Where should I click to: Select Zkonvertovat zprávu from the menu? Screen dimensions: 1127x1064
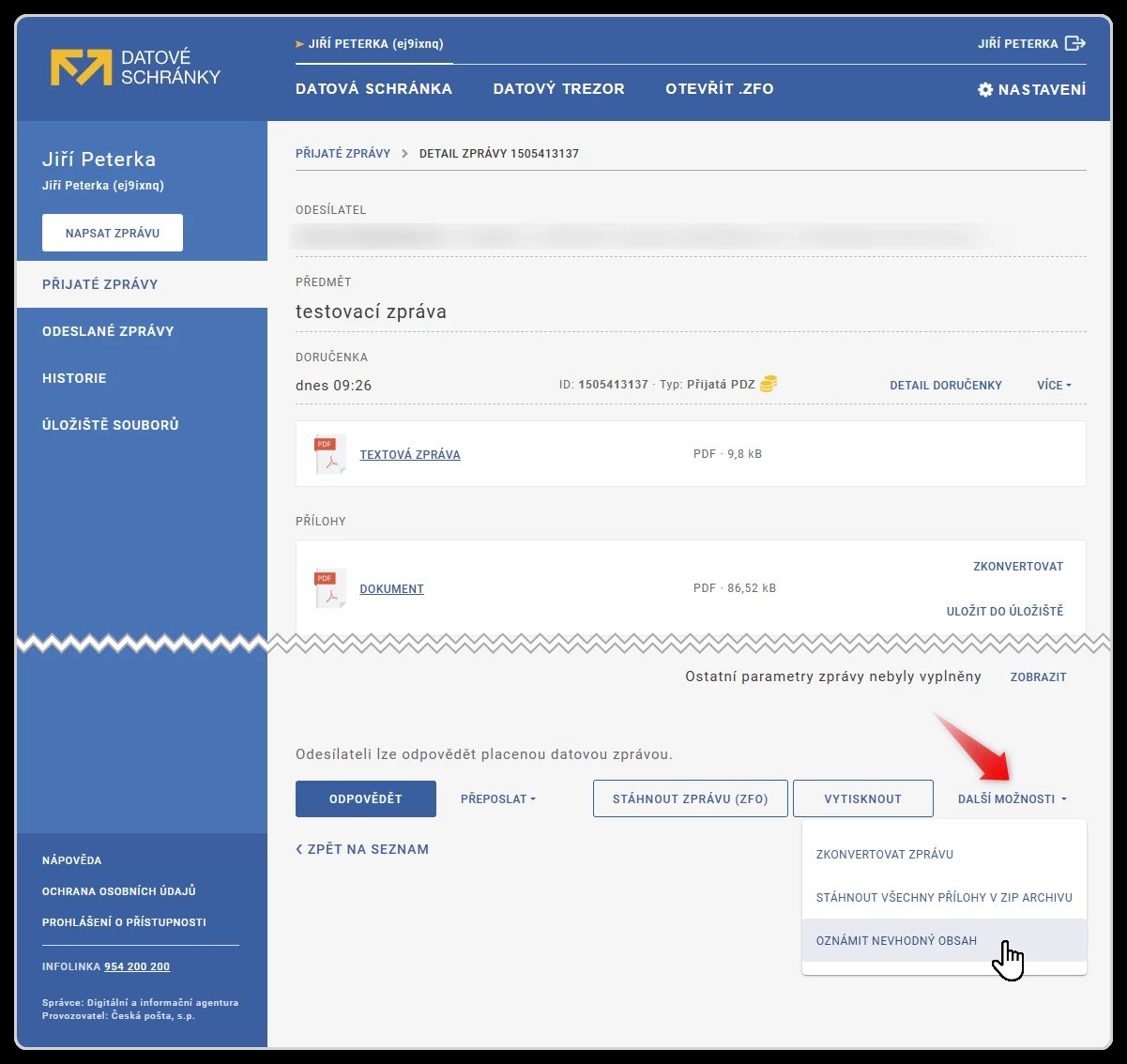tap(944, 855)
